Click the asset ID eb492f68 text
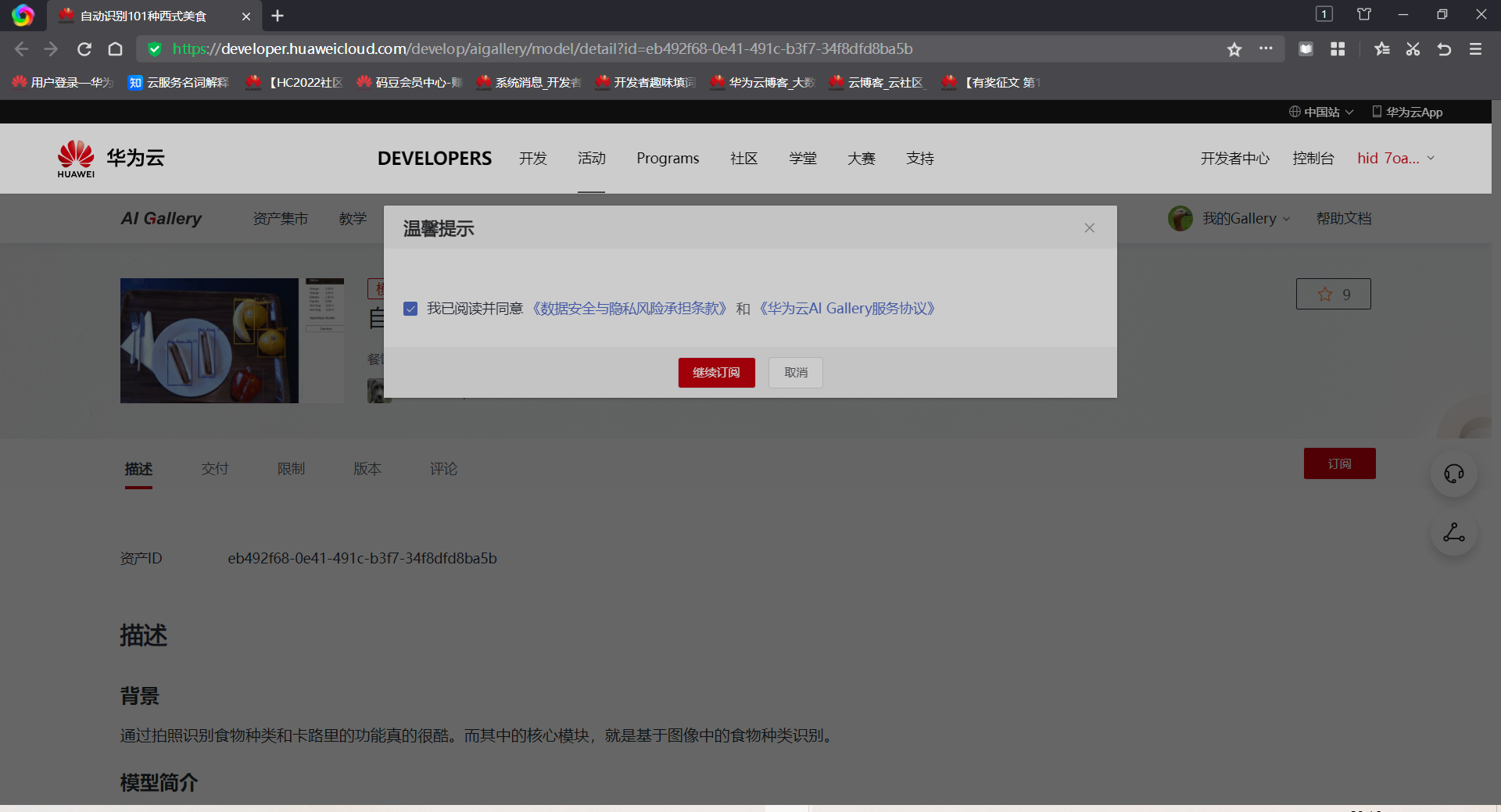This screenshot has height=812, width=1501. 363,559
